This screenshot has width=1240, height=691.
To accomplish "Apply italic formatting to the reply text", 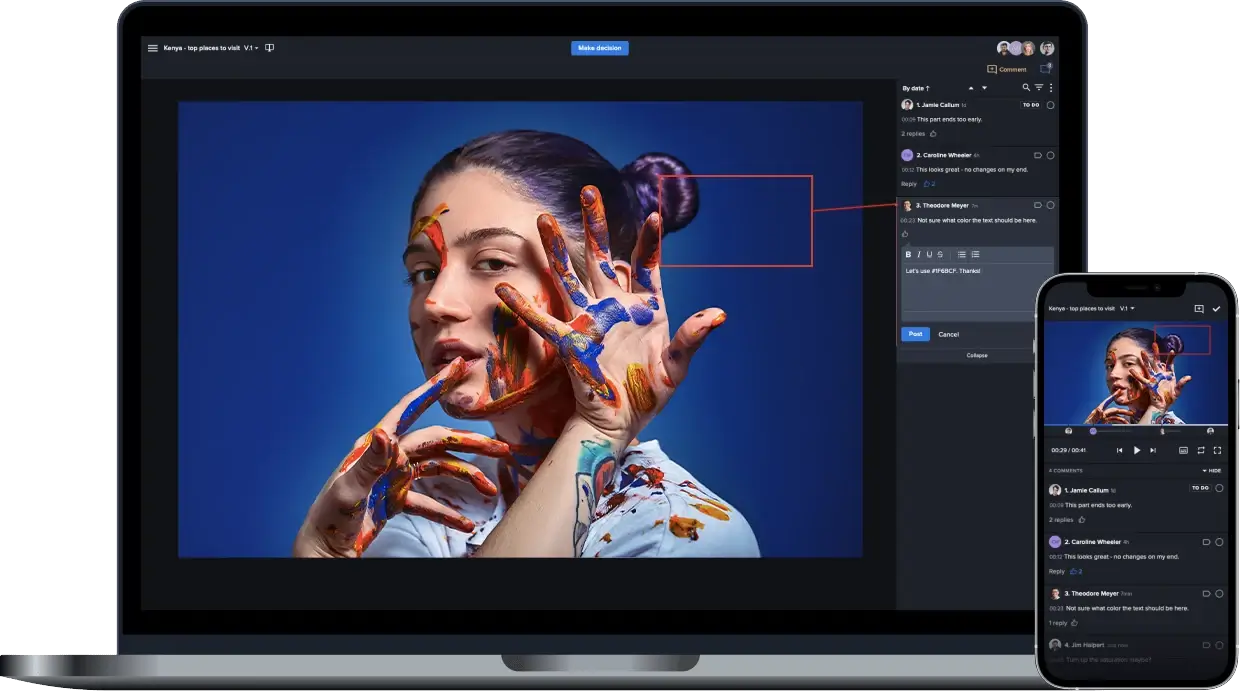I will click(919, 253).
